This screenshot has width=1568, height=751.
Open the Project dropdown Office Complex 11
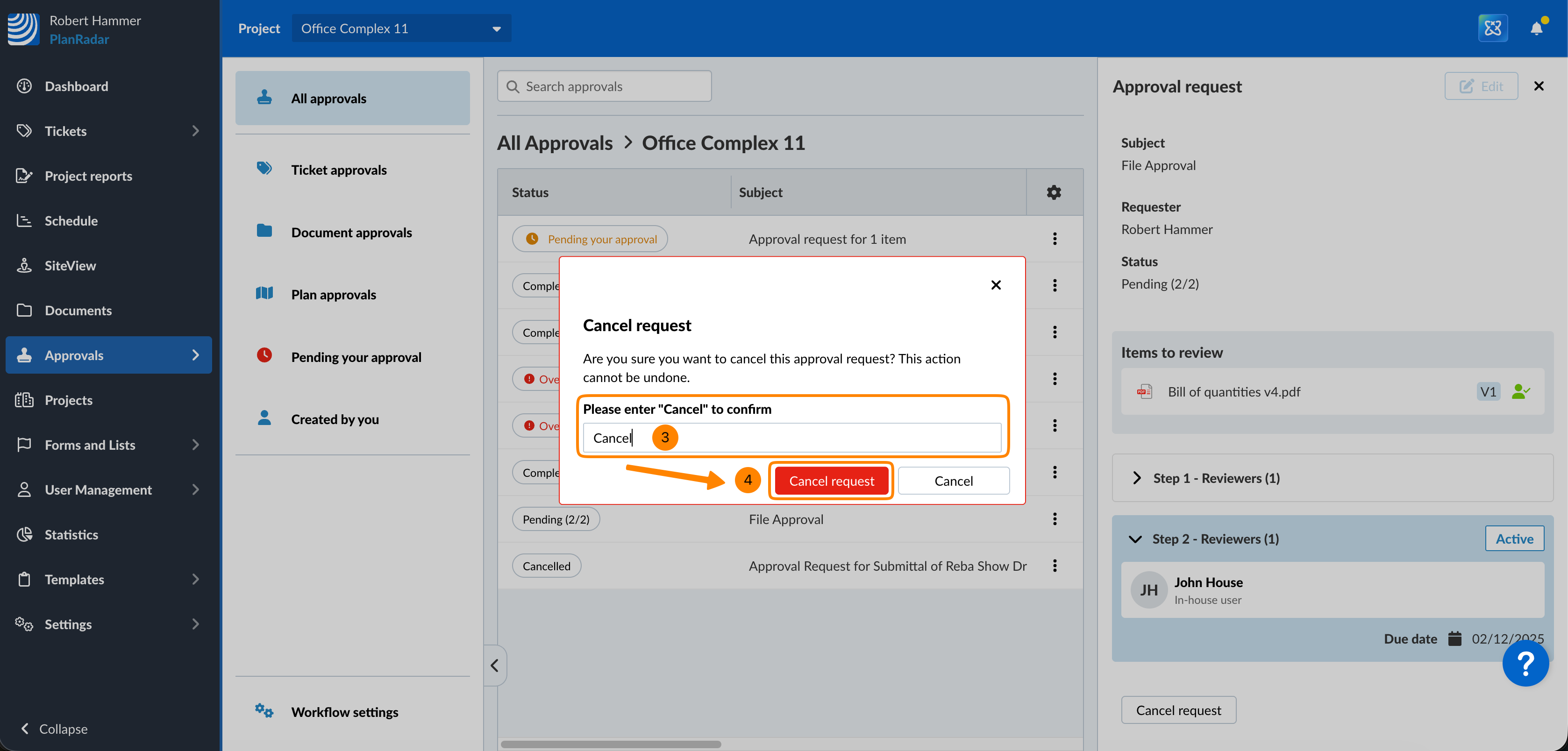(401, 28)
